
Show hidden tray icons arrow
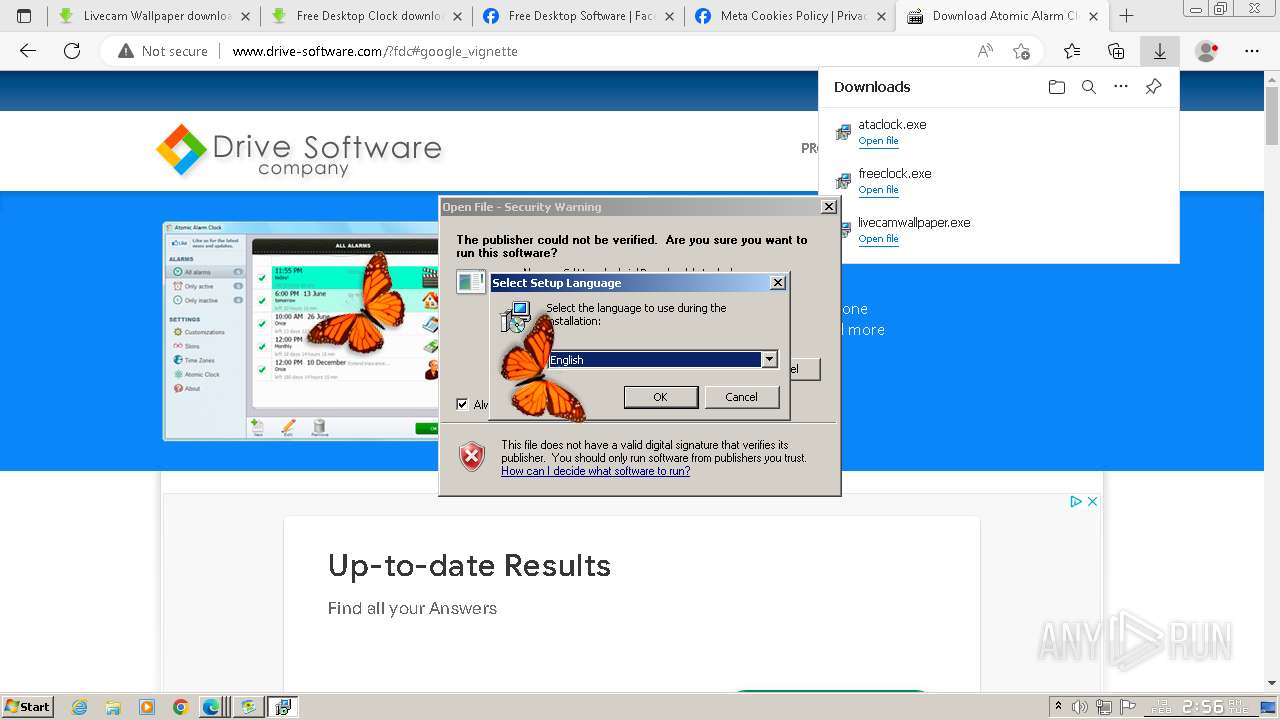coord(1058,707)
